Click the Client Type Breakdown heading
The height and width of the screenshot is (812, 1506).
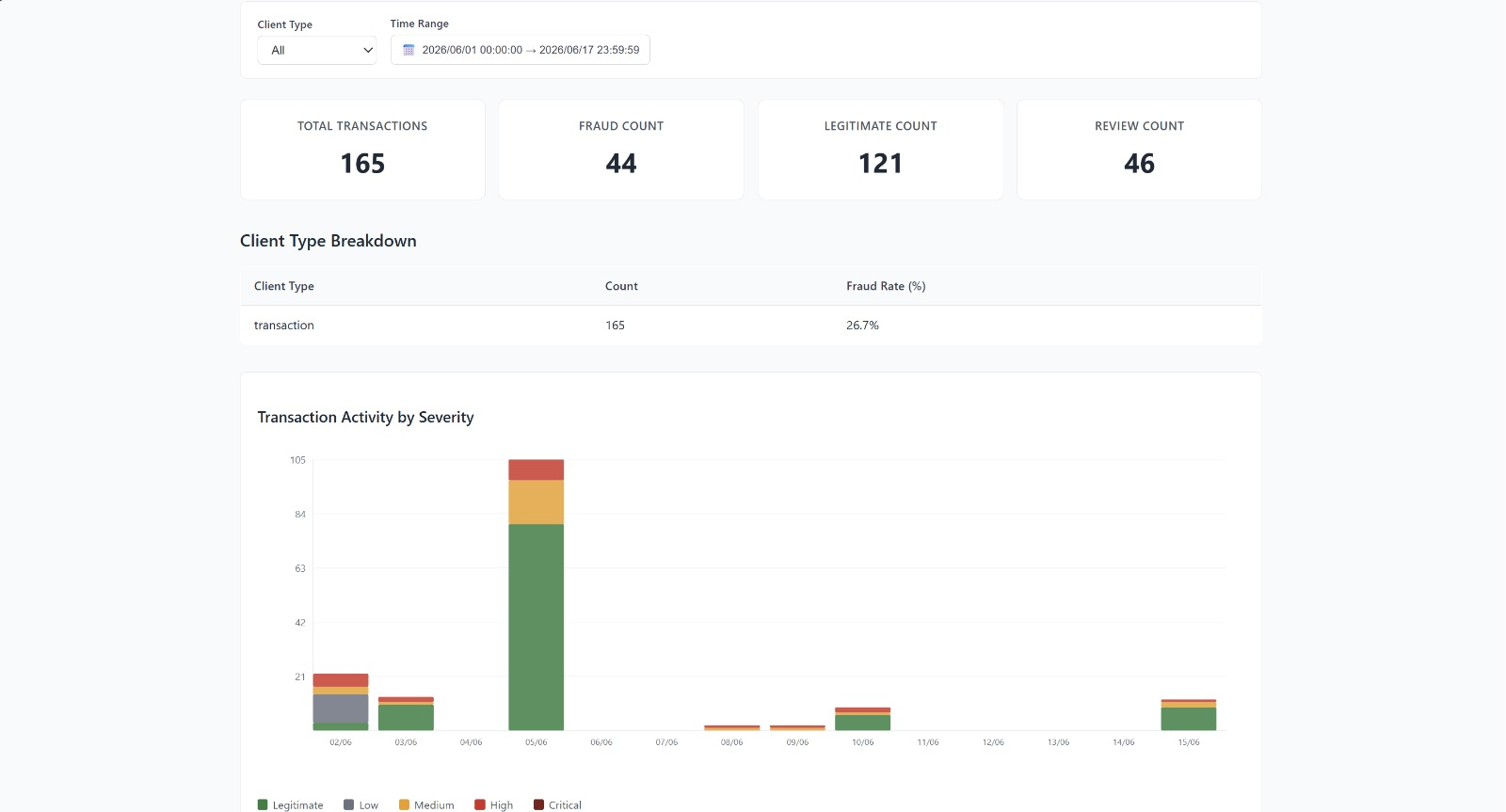coord(328,241)
